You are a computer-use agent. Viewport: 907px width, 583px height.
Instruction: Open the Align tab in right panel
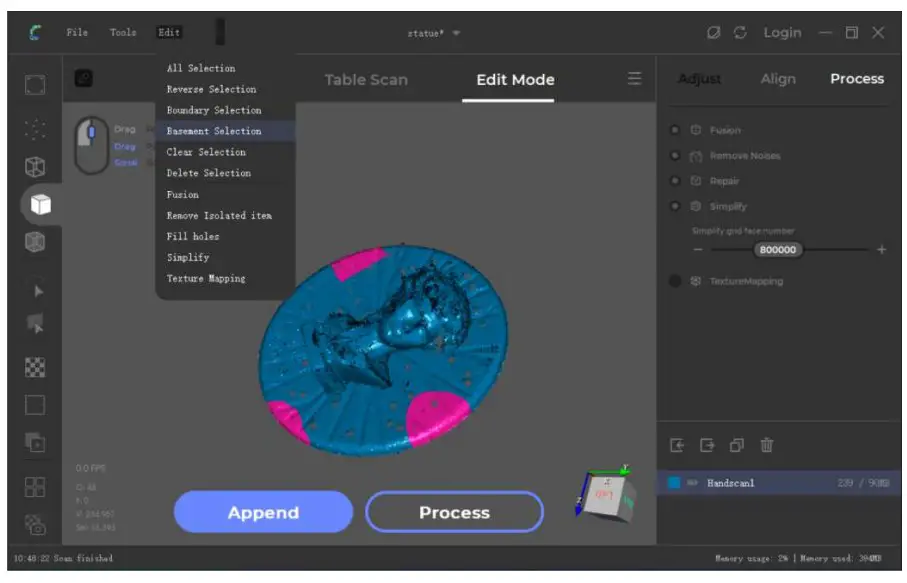click(778, 79)
